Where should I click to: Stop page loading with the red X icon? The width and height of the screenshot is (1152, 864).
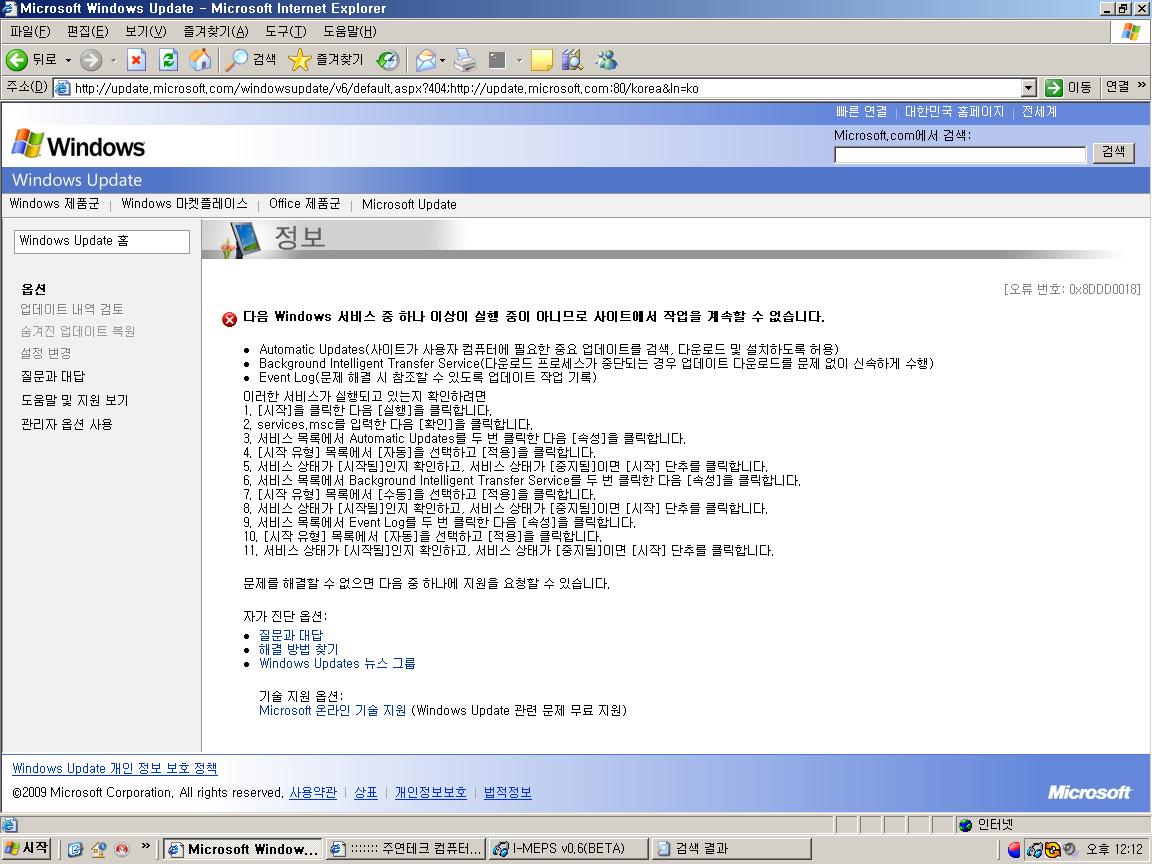coord(136,60)
